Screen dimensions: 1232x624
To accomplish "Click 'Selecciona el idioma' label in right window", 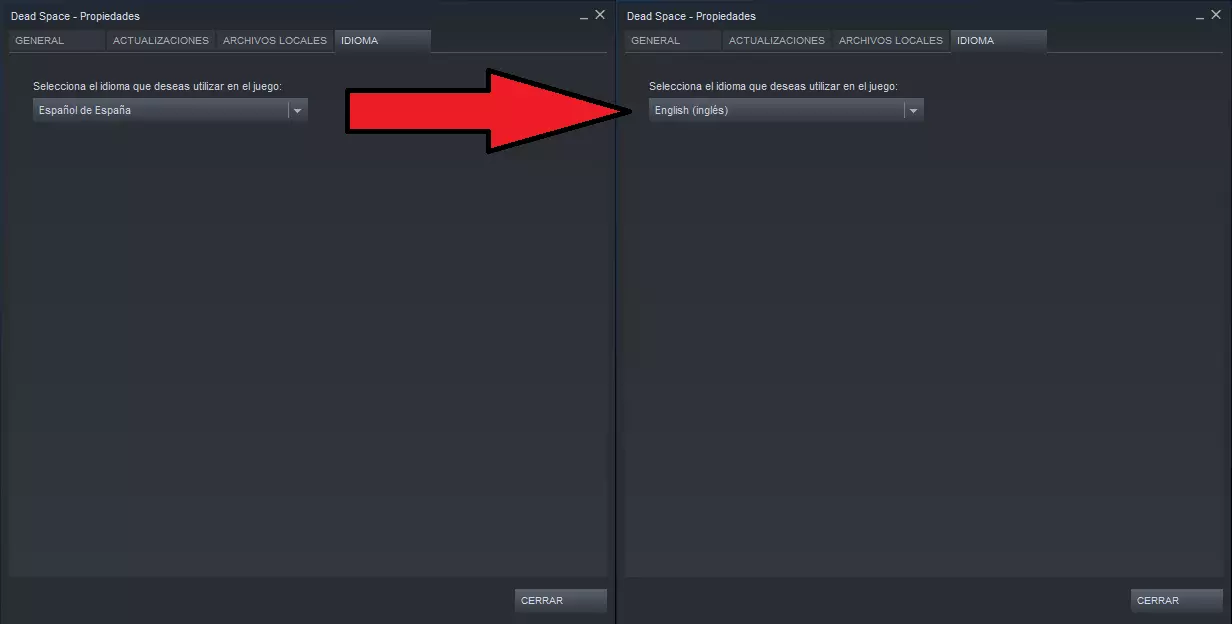I will pyautogui.click(x=773, y=87).
